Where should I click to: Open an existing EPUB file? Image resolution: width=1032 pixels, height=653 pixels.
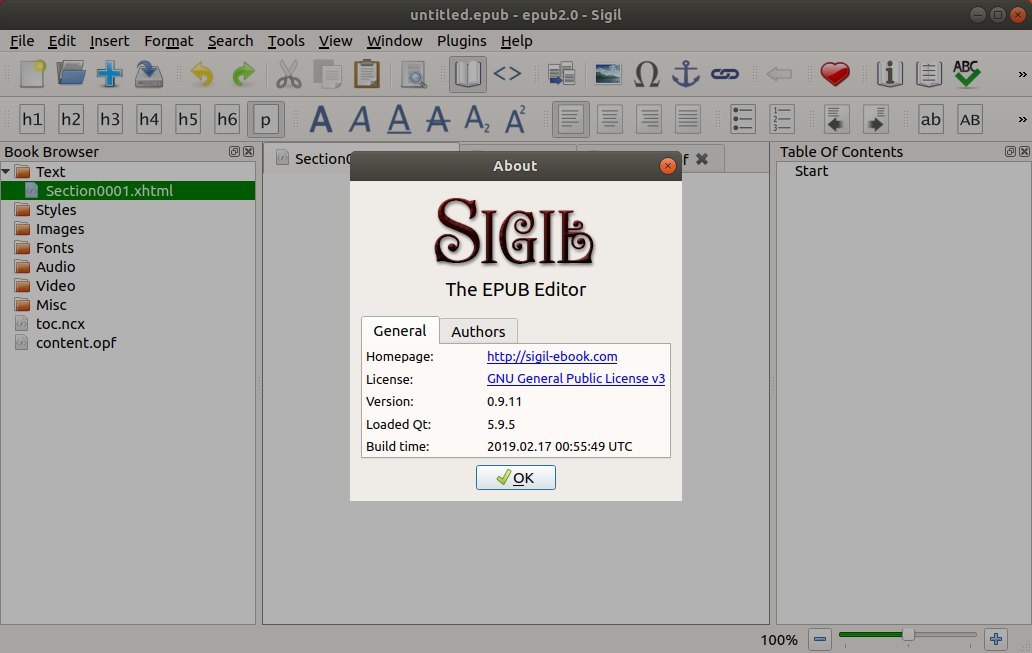(x=71, y=74)
